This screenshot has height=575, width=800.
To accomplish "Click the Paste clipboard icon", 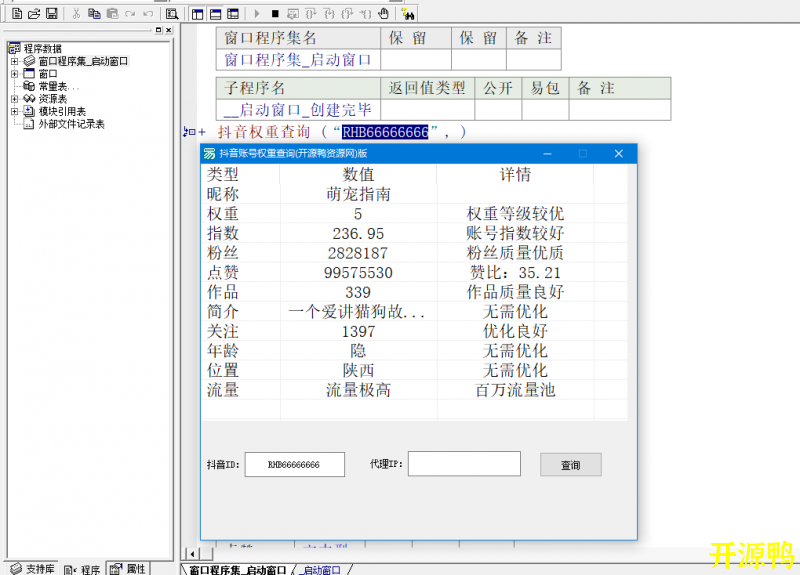I will (x=112, y=14).
